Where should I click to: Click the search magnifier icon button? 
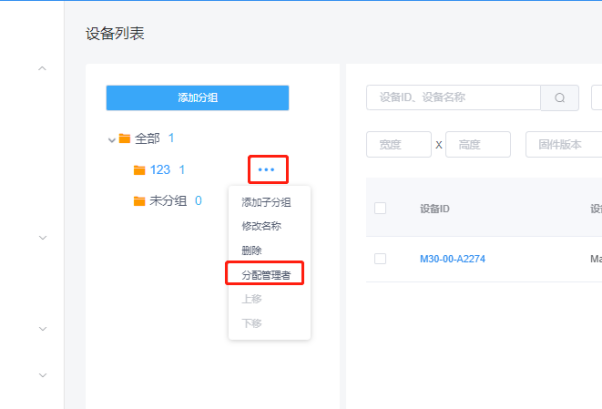point(560,98)
